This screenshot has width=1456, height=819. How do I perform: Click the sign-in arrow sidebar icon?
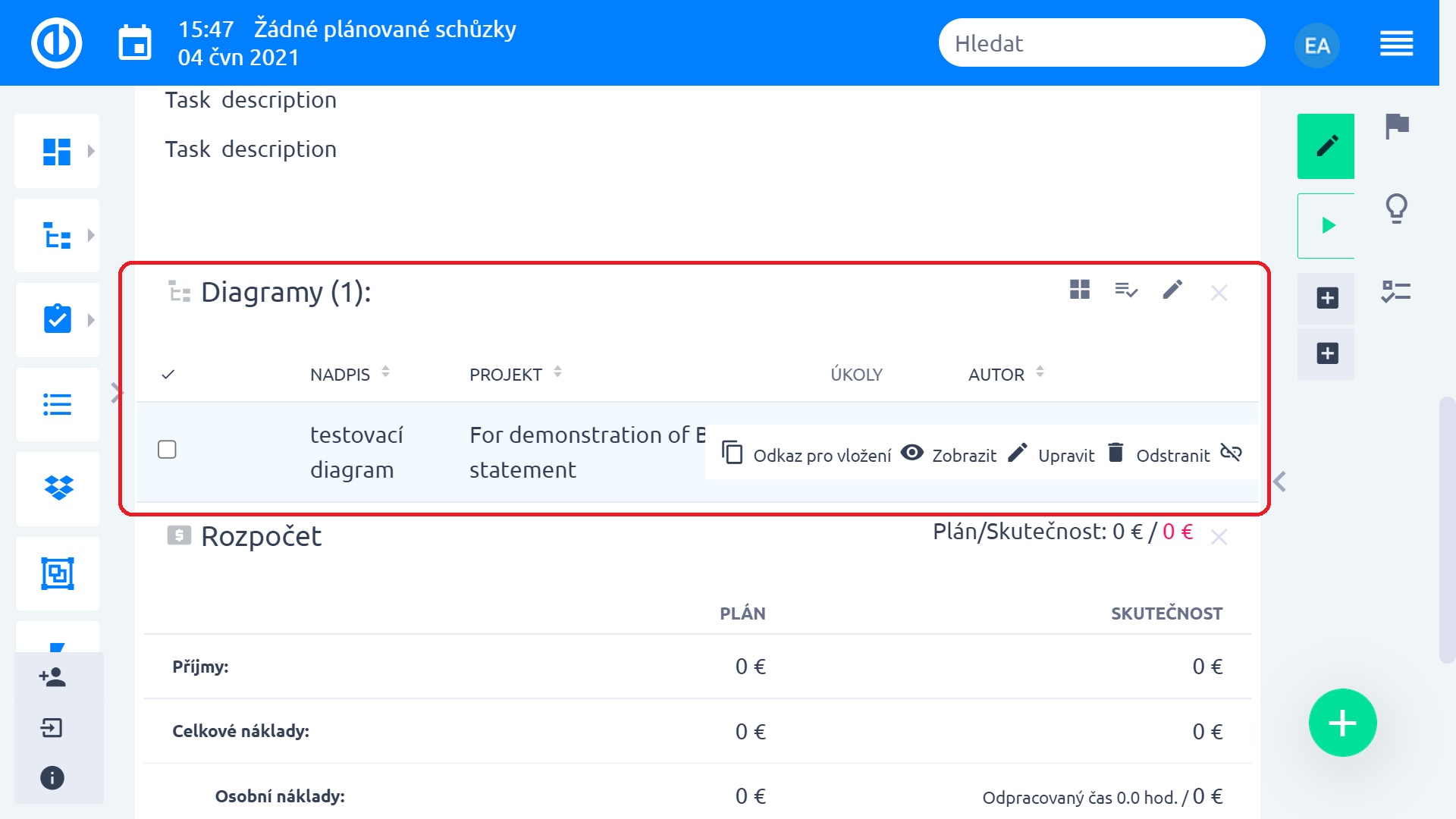click(52, 729)
